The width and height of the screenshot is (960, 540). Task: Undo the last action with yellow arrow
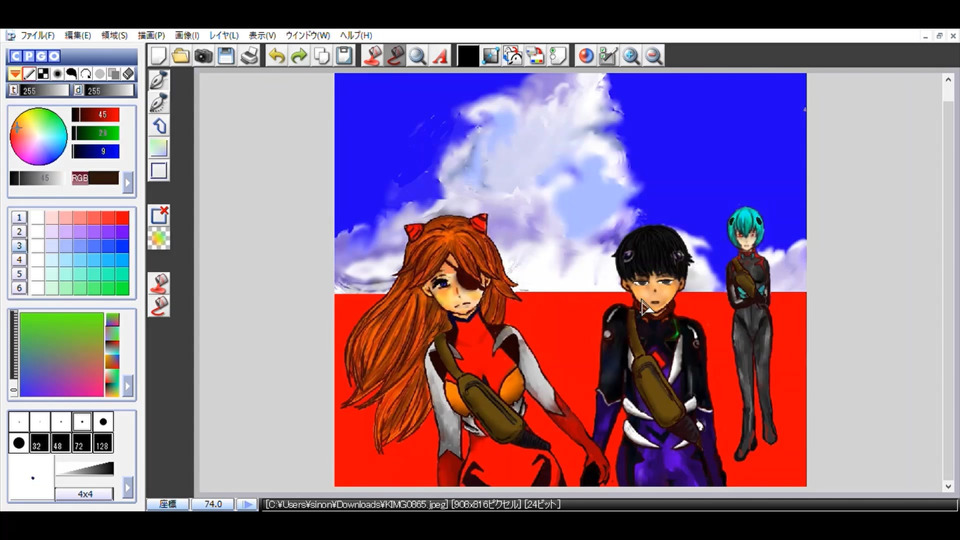[x=277, y=56]
